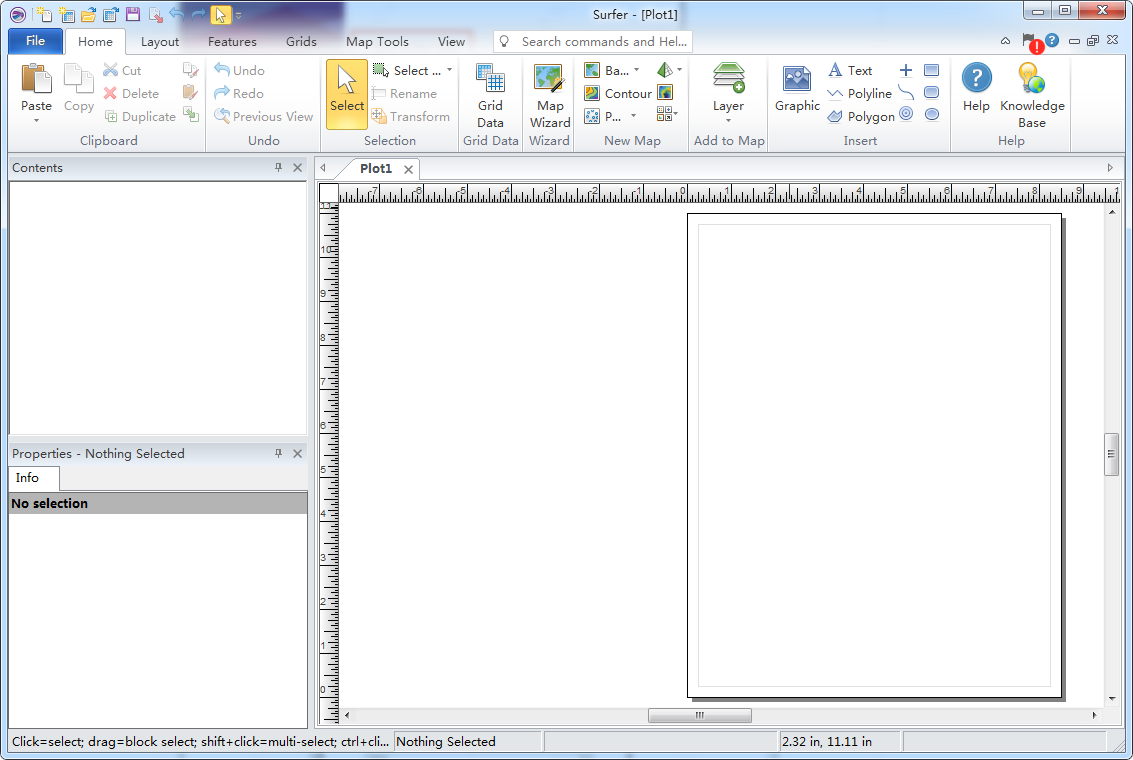
Task: Create a Post map from the ribbon
Action: pyautogui.click(x=603, y=116)
